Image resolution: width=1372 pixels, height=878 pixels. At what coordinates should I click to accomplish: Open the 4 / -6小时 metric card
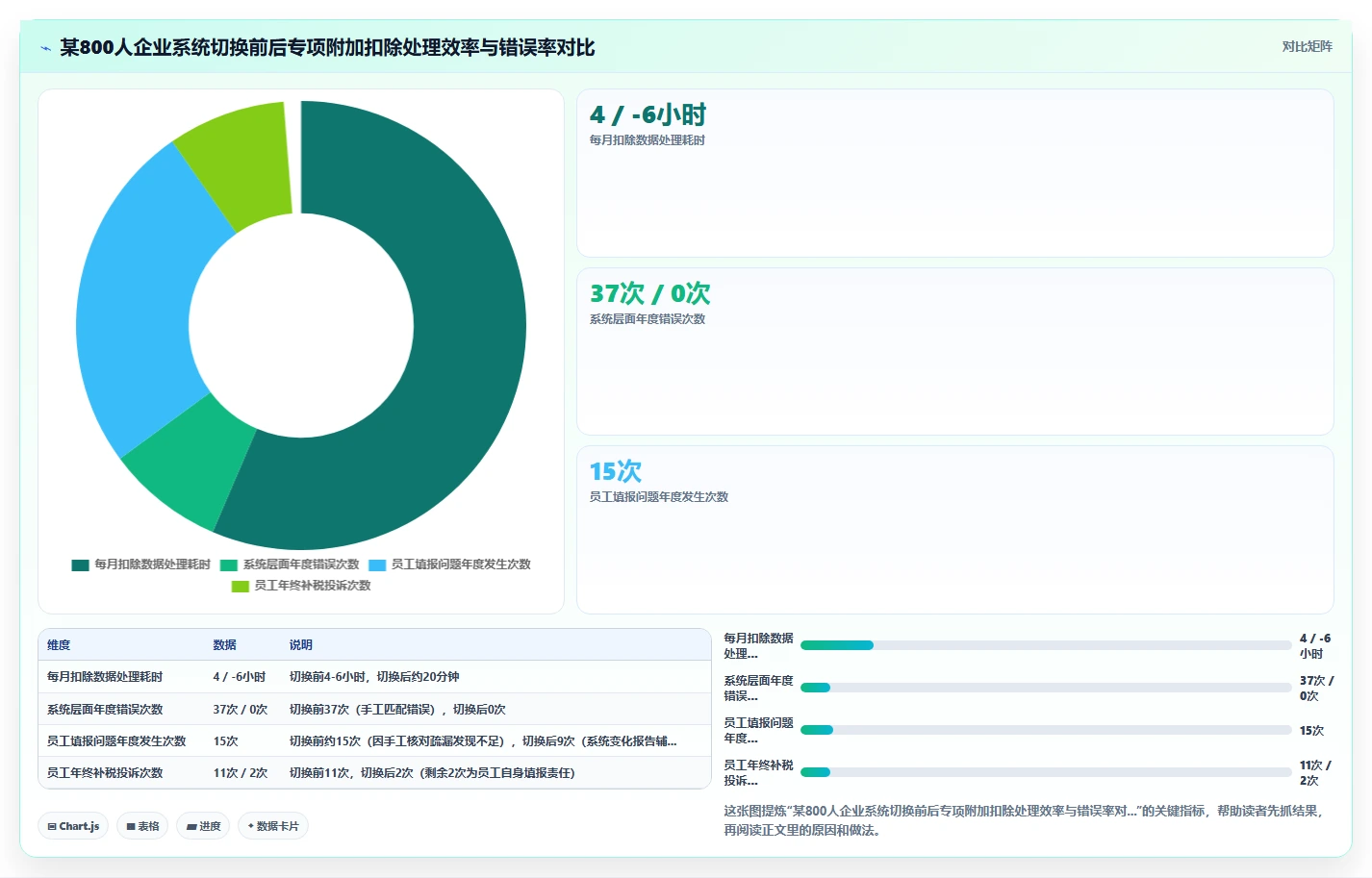pyautogui.click(x=954, y=173)
